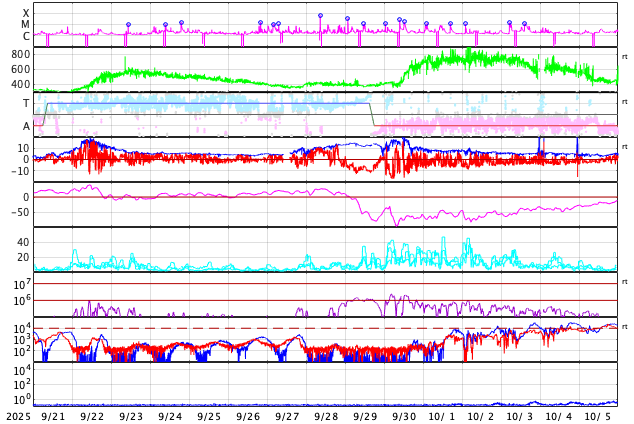Image resolution: width=634 pixels, height=424 pixels.
Task: Select the X flare class label
Action: pos(26,13)
